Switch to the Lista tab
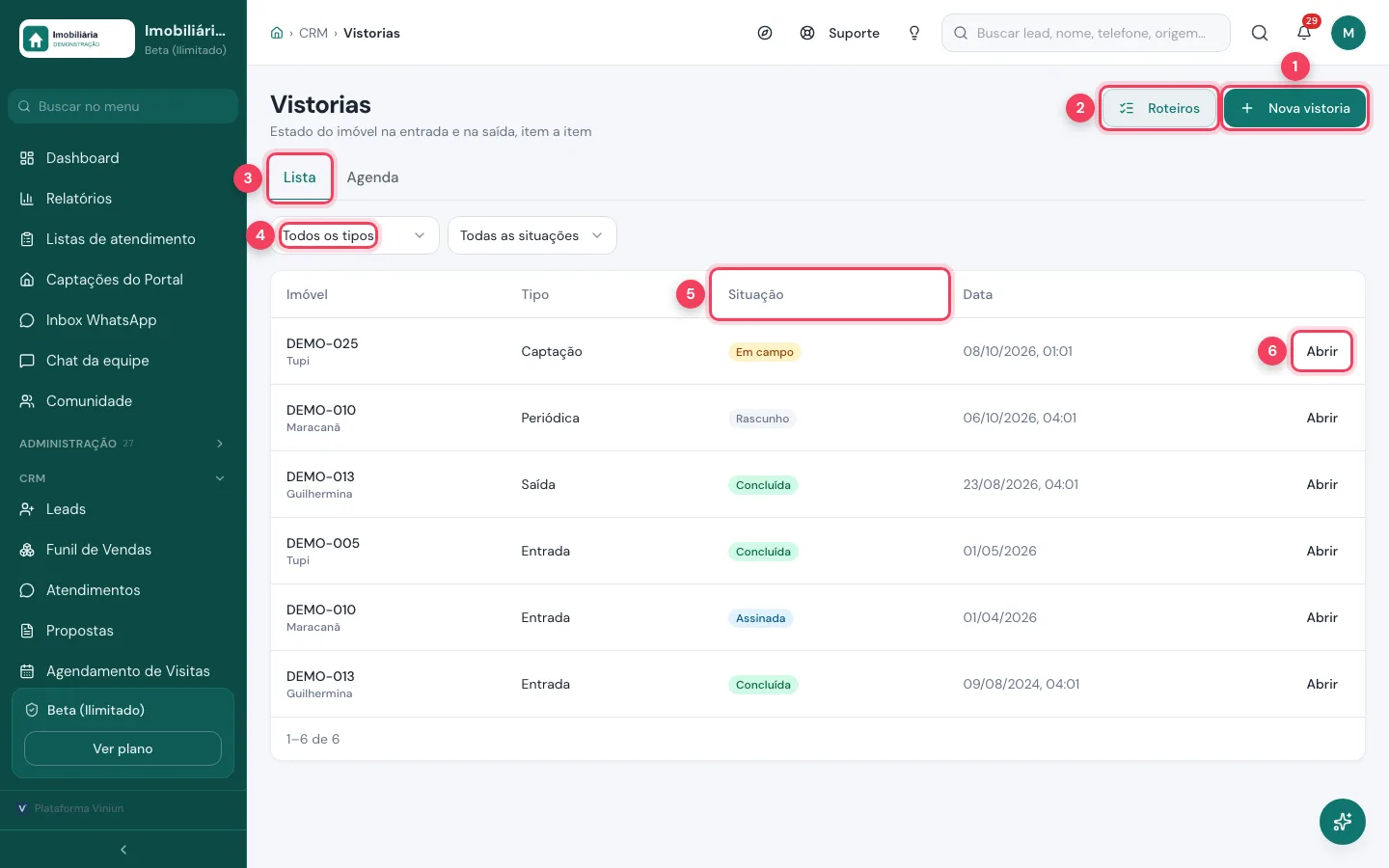 pos(299,177)
